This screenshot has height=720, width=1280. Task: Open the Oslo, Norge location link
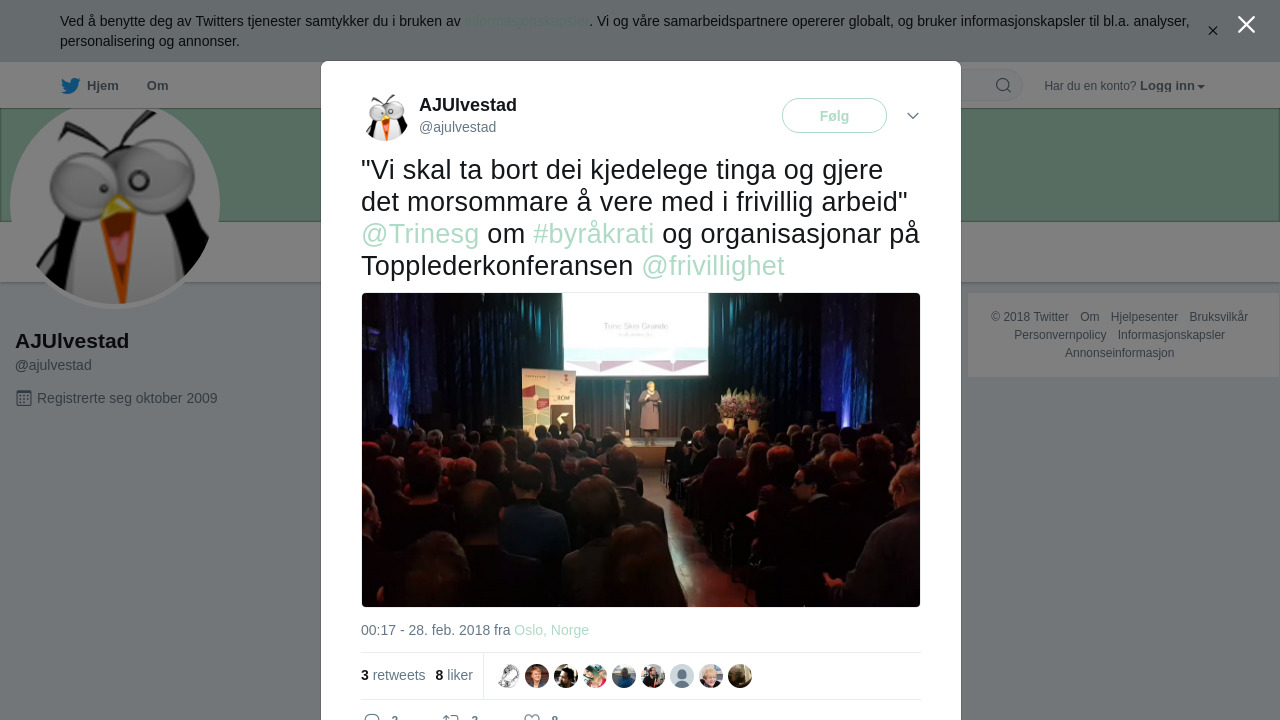coord(551,630)
